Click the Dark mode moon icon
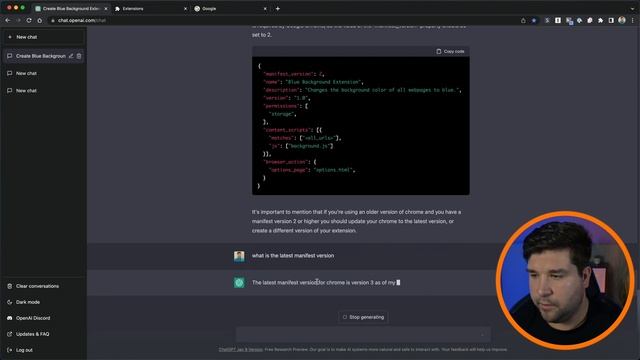The height and width of the screenshot is (360, 640). [x=9, y=302]
